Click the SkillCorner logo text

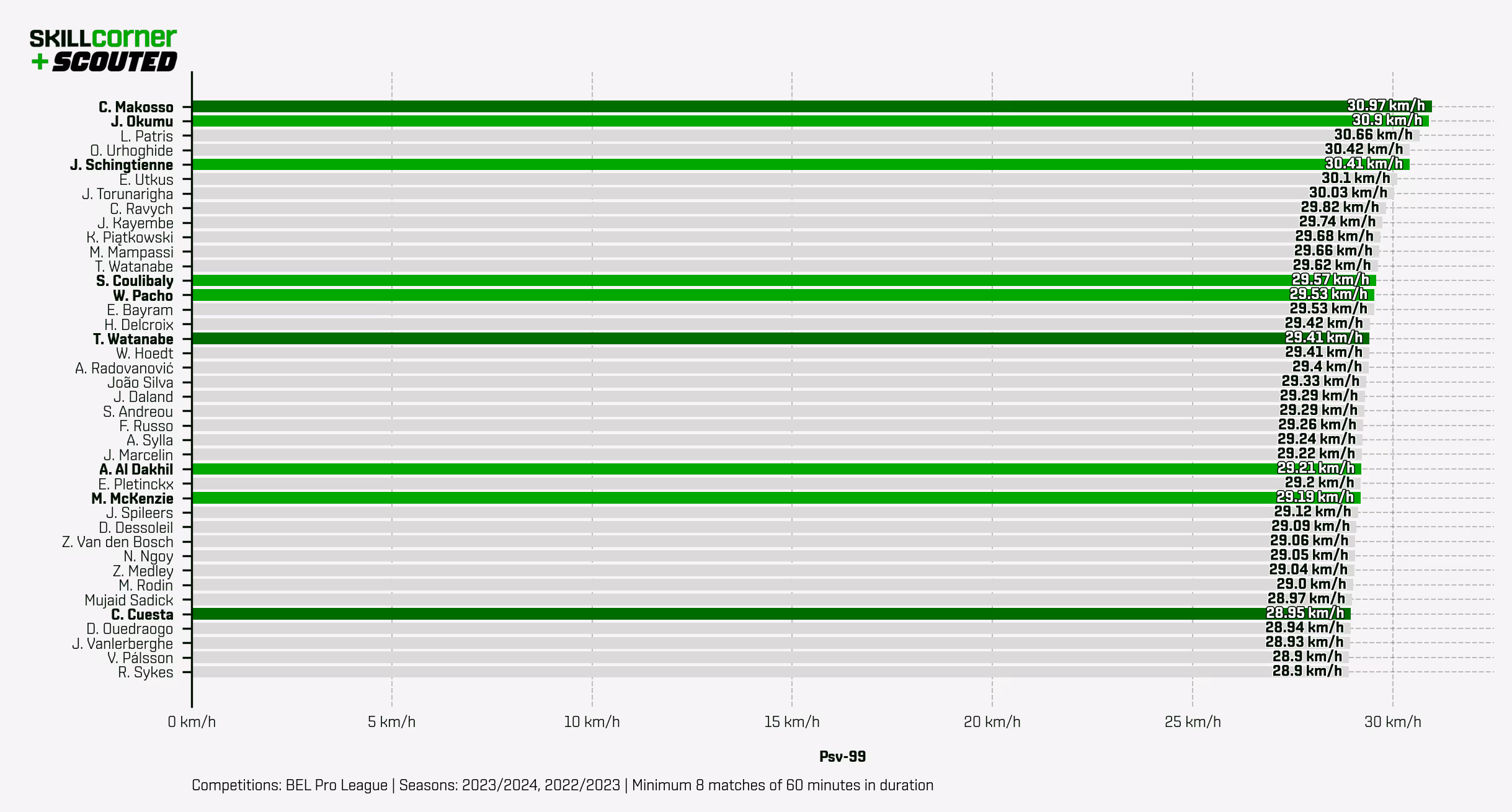103,38
